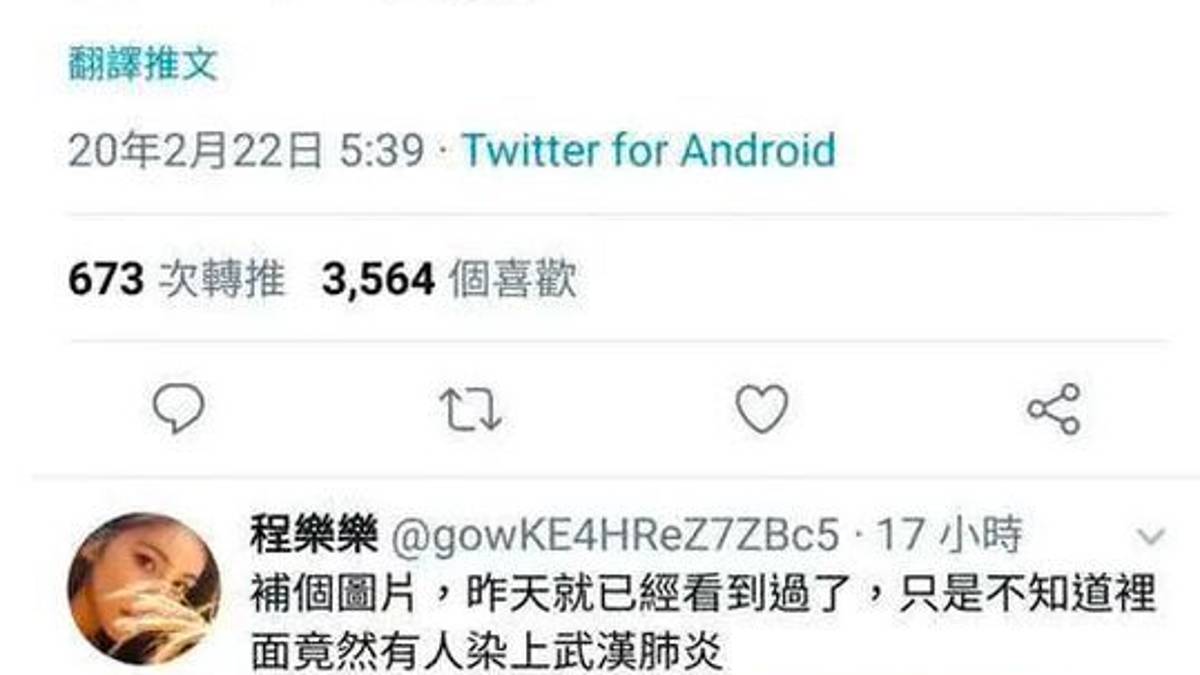Open 程樂樂's profile avatar
This screenshot has height=675, width=1200.
click(144, 589)
